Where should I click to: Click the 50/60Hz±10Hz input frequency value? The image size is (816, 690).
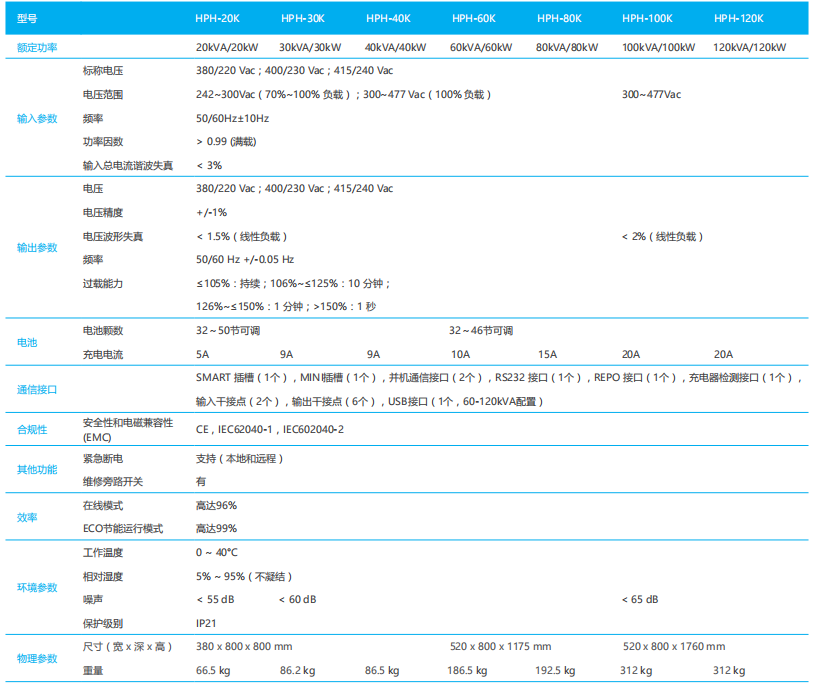click(x=233, y=119)
